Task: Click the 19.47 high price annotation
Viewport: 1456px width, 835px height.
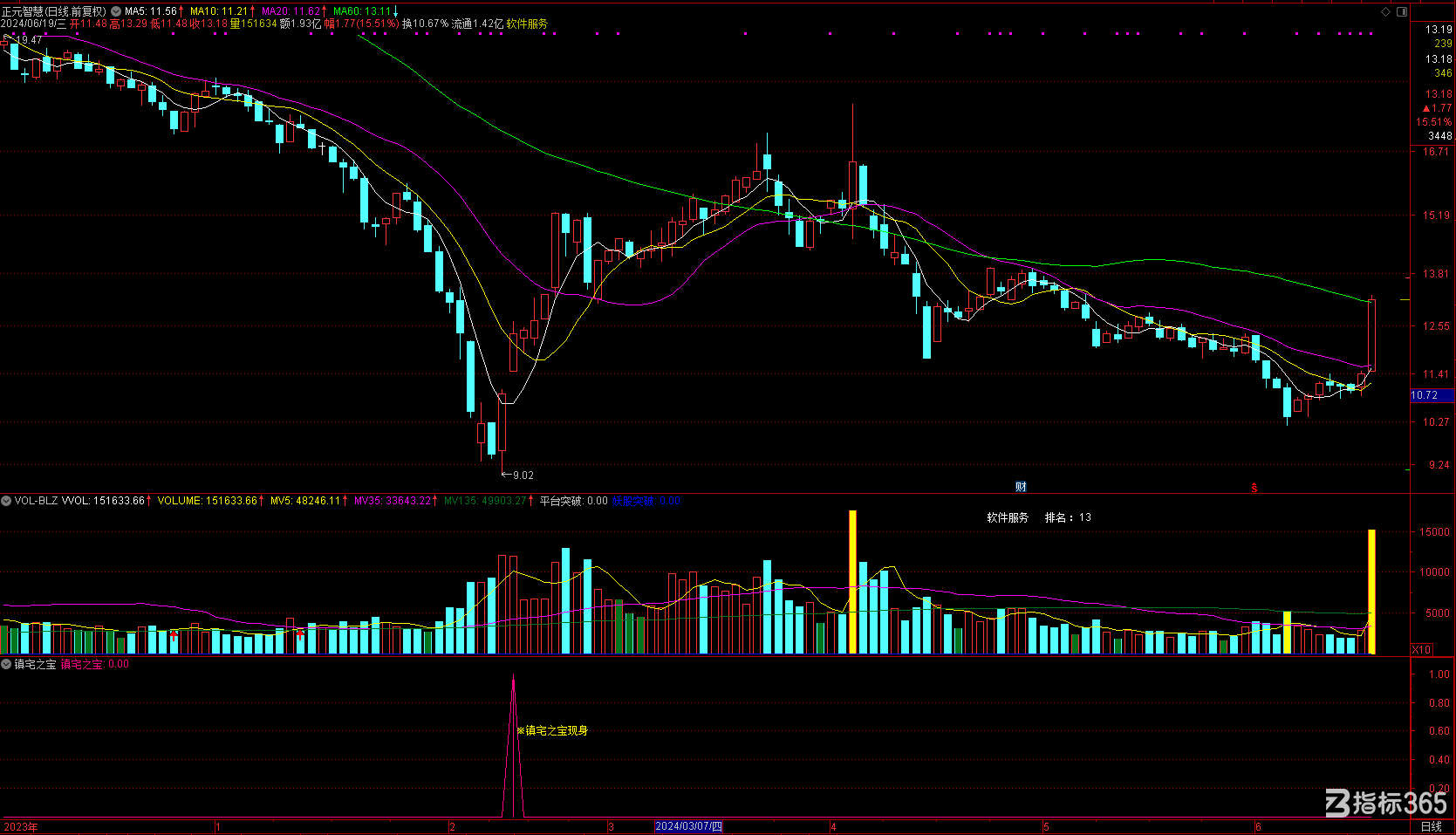Action: click(30, 40)
